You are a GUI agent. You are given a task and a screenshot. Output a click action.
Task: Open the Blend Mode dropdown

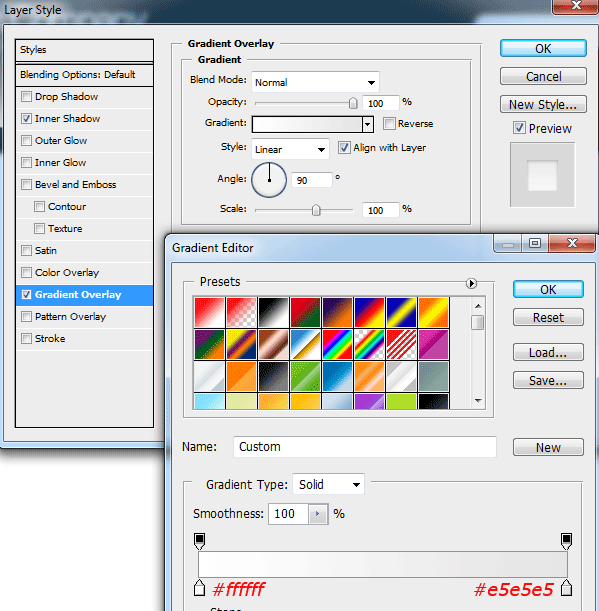pyautogui.click(x=315, y=82)
